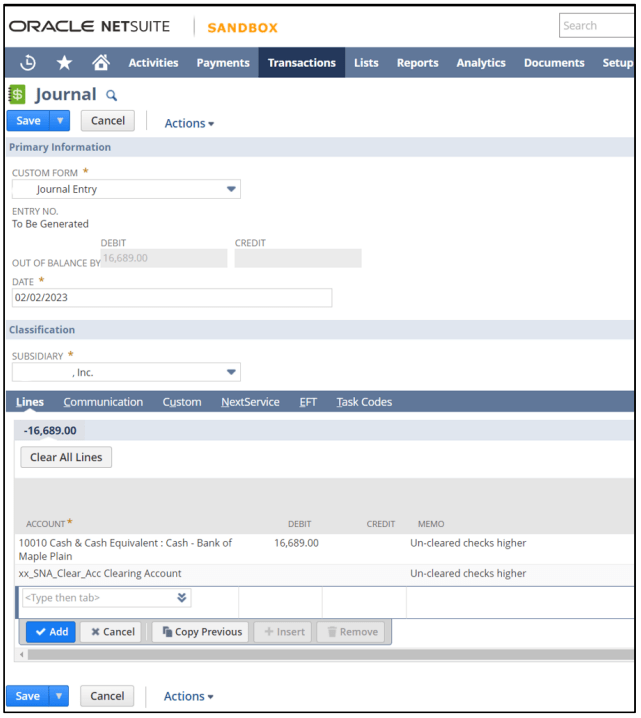Screen dimensions: 641x718
Task: Open the Transactions menu
Action: point(302,63)
